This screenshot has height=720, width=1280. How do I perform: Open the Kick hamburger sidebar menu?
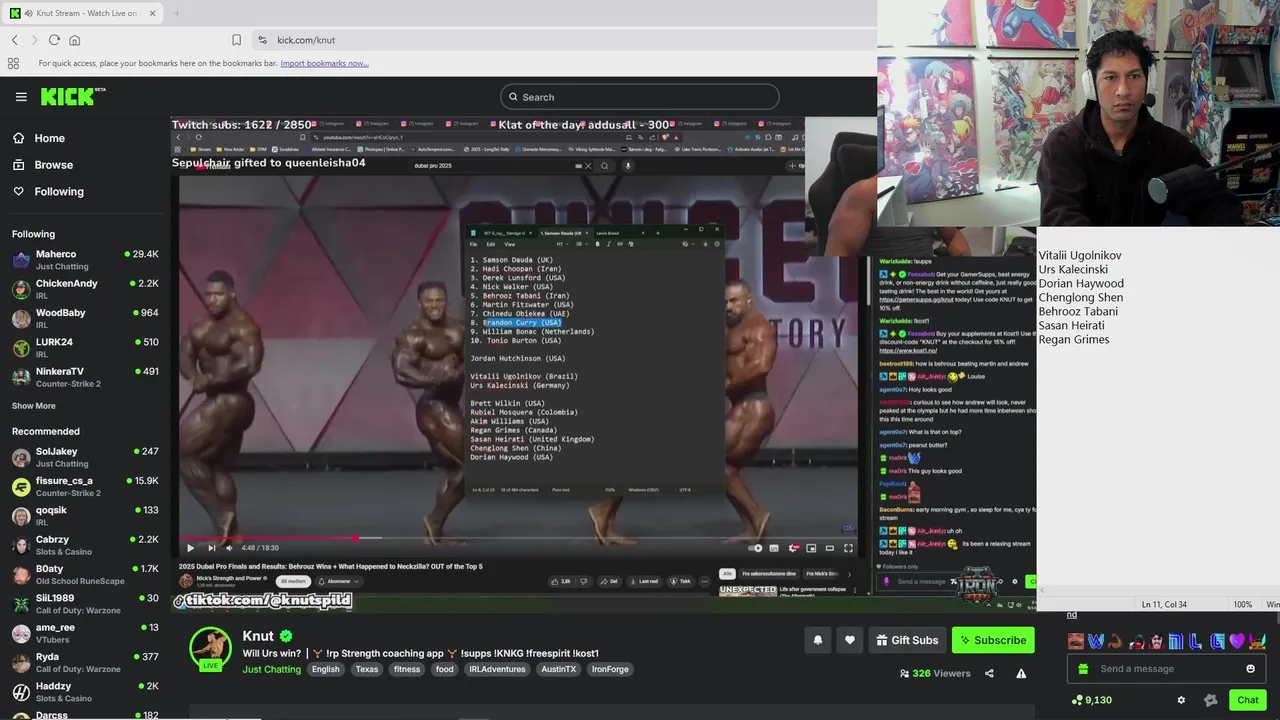click(21, 97)
